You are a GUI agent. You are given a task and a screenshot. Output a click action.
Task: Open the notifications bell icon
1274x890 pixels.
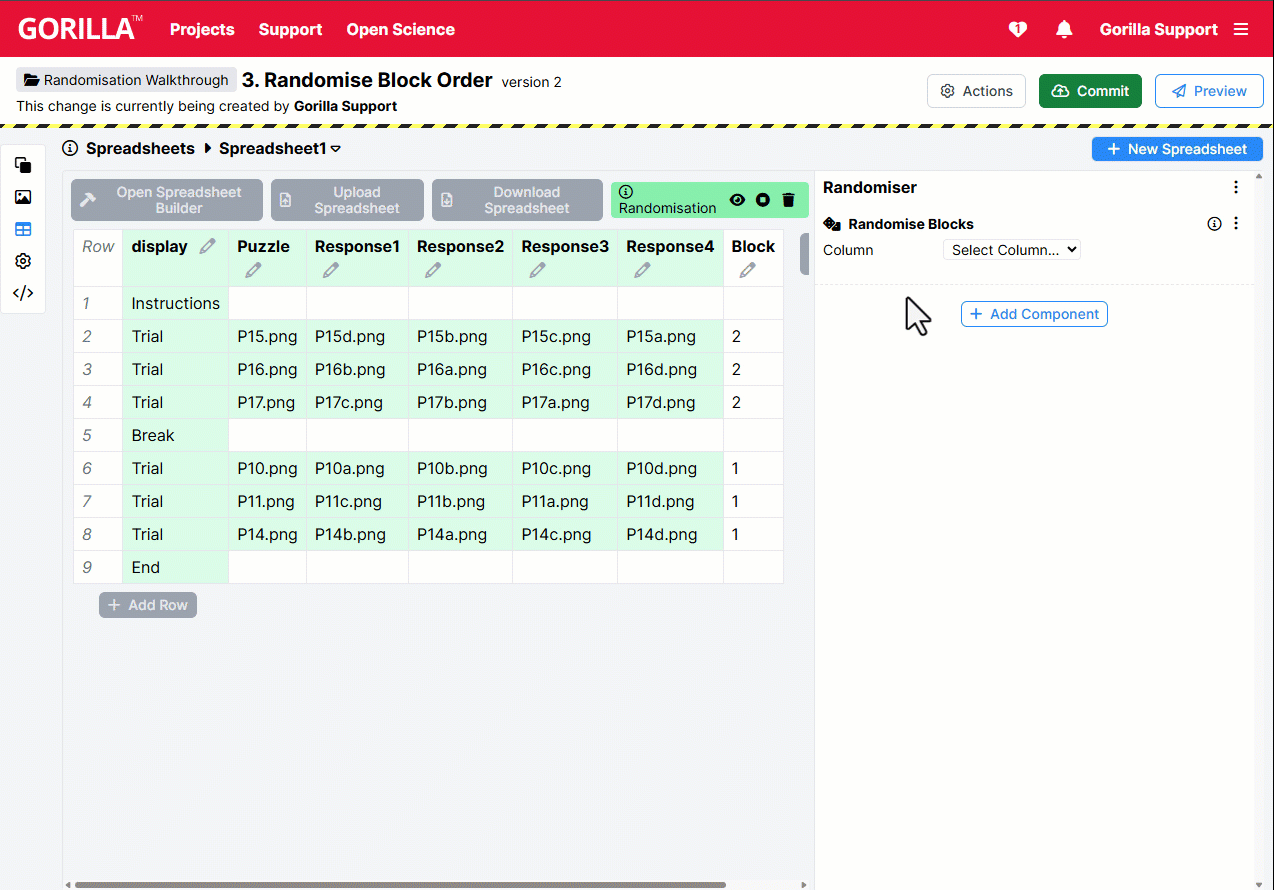(1063, 29)
